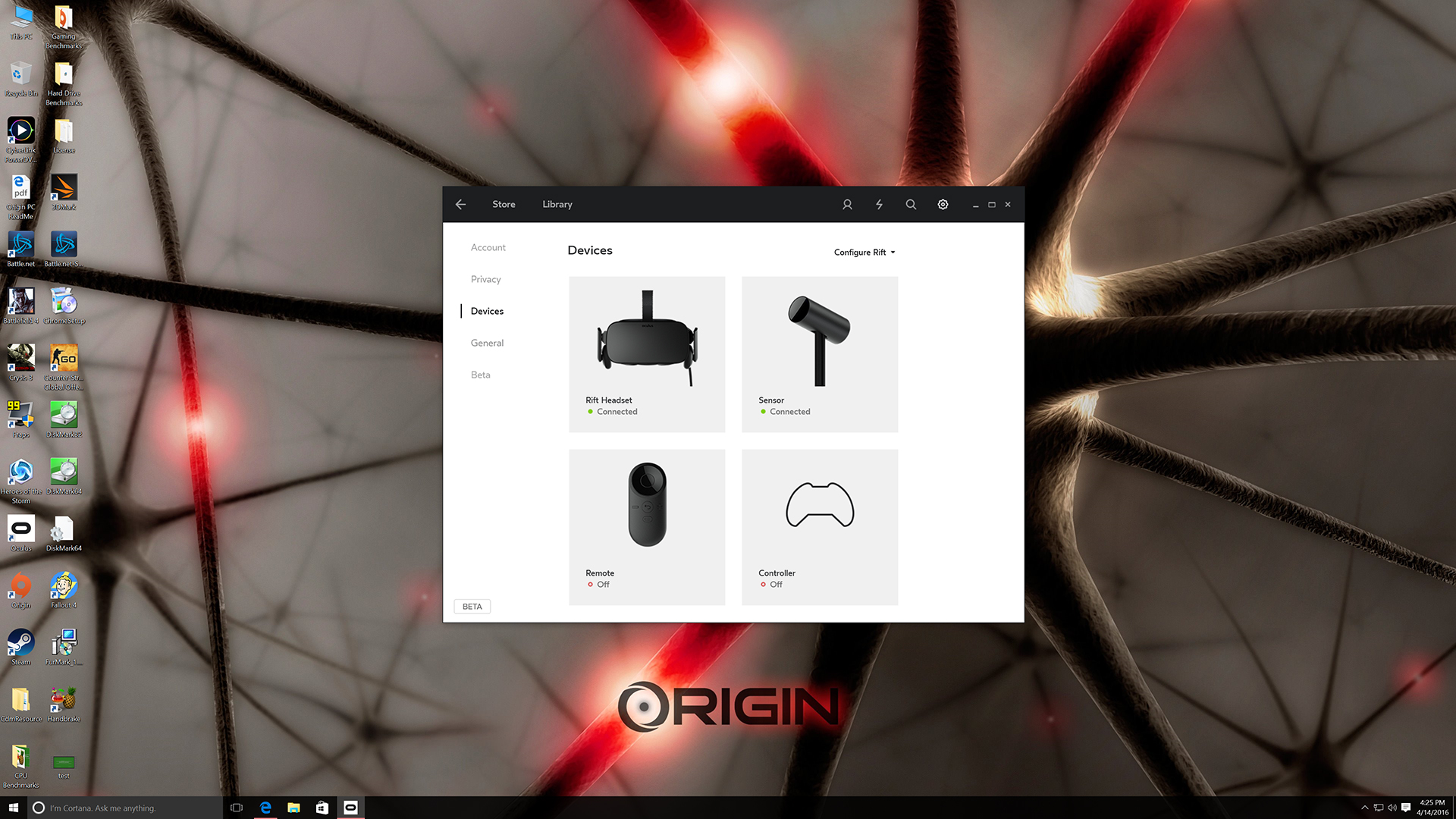Select Battlefield 4 shortcut
This screenshot has width=1456, height=819.
coord(21,306)
